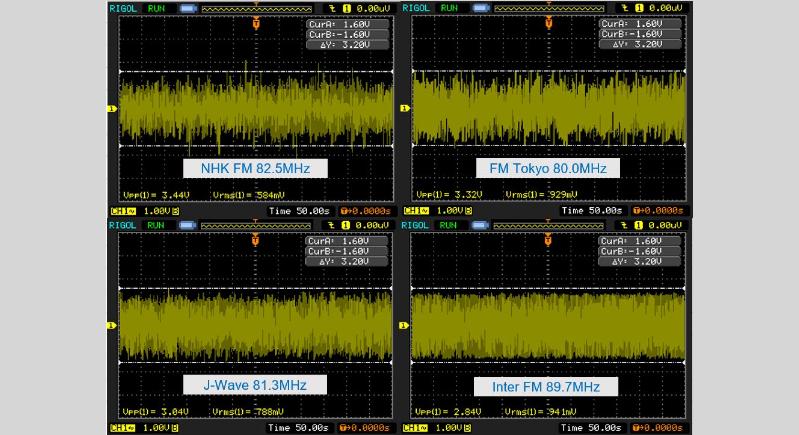The height and width of the screenshot is (435, 799).
Task: Click the Time 50.00s timebase under the NHK FM panel
Action: coord(299,211)
